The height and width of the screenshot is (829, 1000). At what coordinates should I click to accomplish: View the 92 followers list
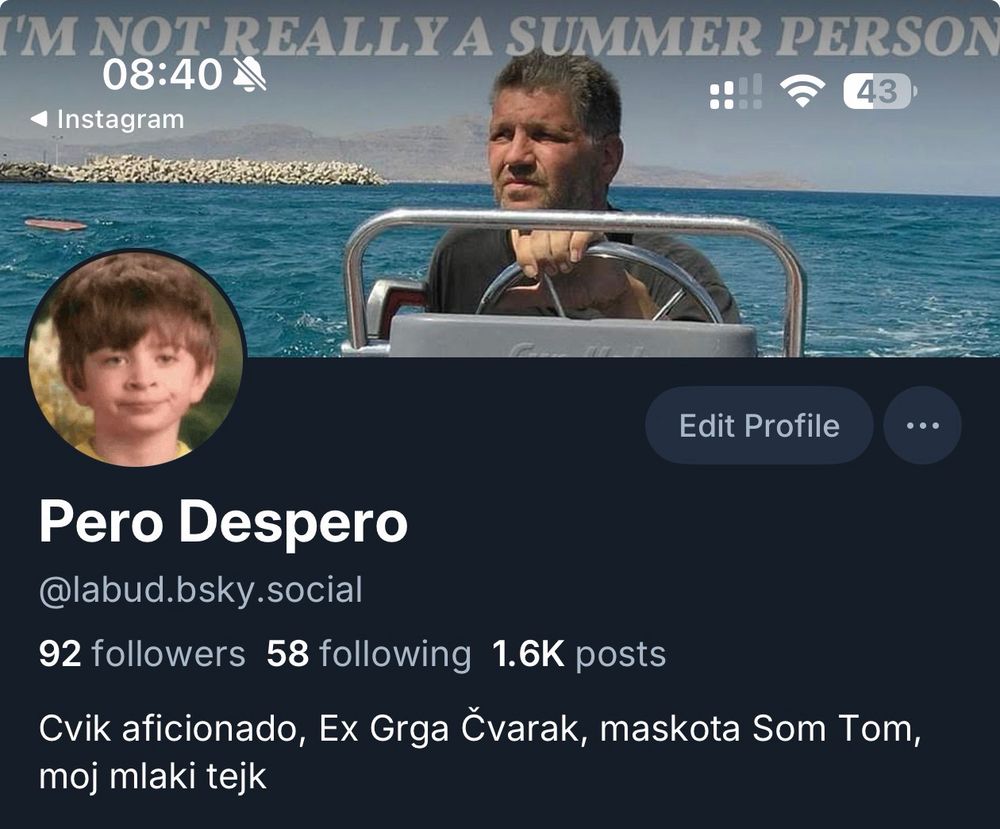[x=142, y=654]
